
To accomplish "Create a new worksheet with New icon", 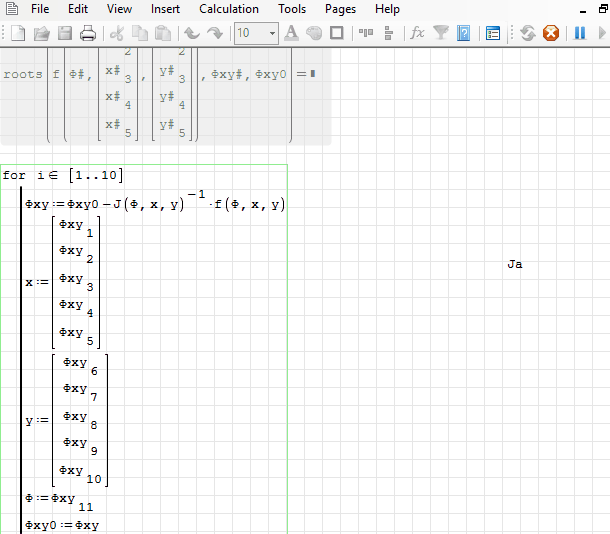I will pyautogui.click(x=17, y=33).
